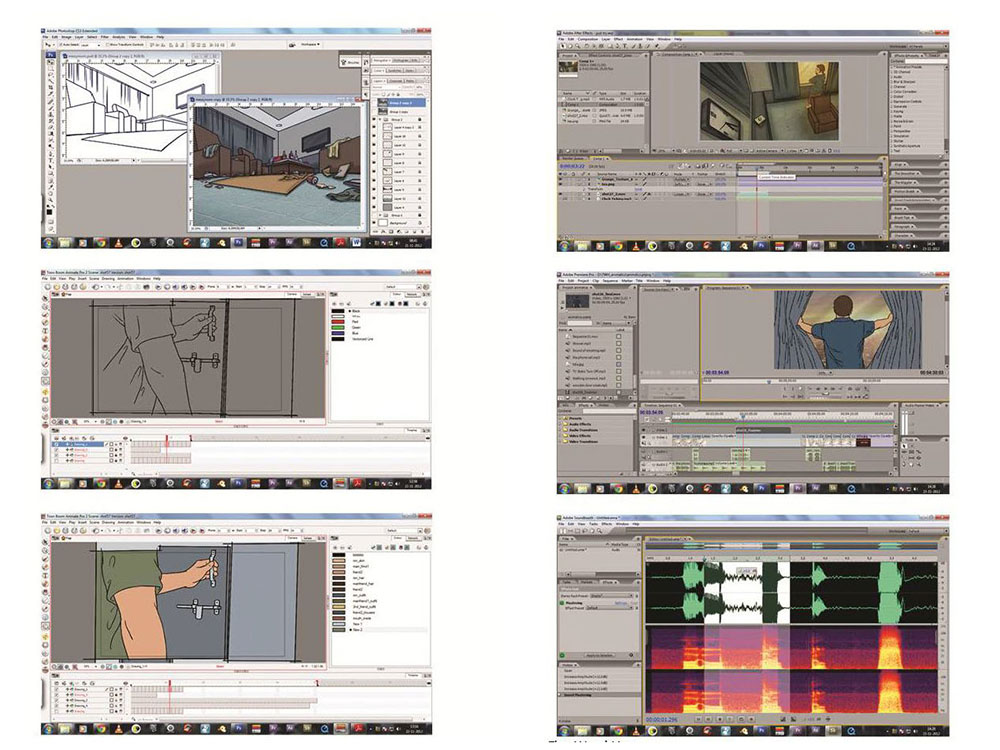Open Composition menu in After Effects
Image resolution: width=1000 pixels, height=750 pixels.
tap(587, 39)
